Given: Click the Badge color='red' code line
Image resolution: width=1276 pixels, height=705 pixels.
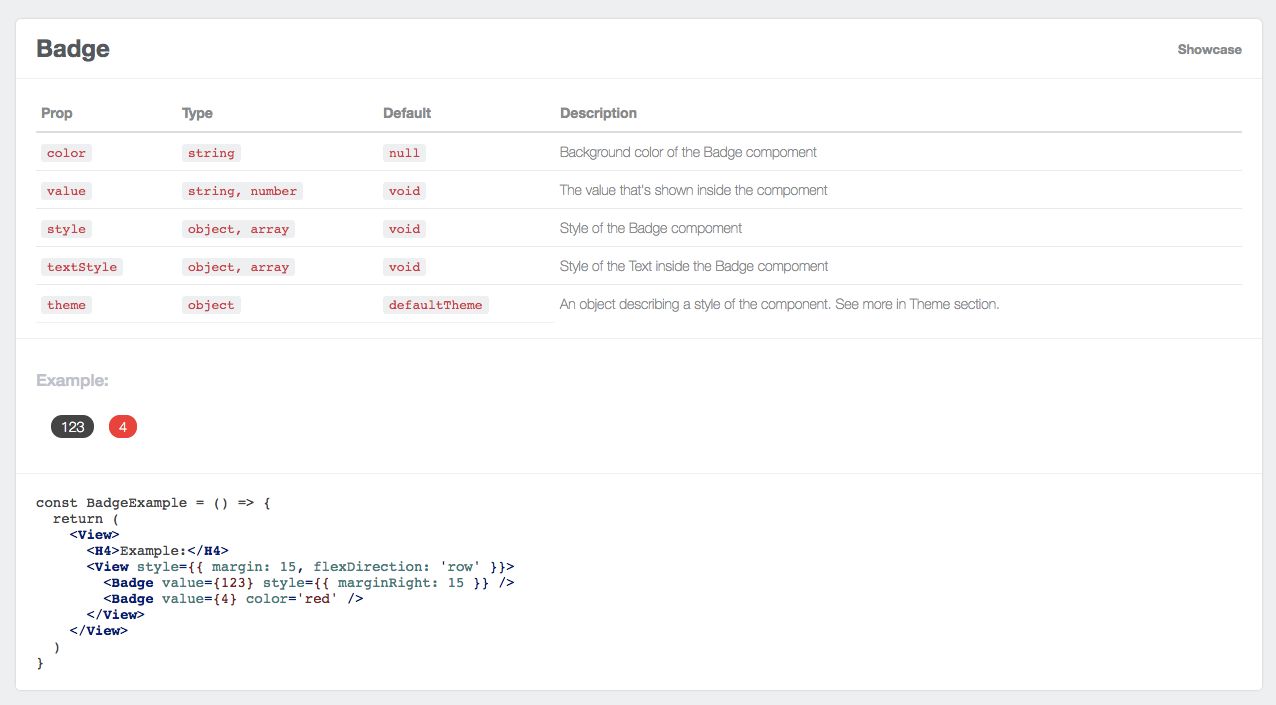Looking at the screenshot, I should coord(233,599).
